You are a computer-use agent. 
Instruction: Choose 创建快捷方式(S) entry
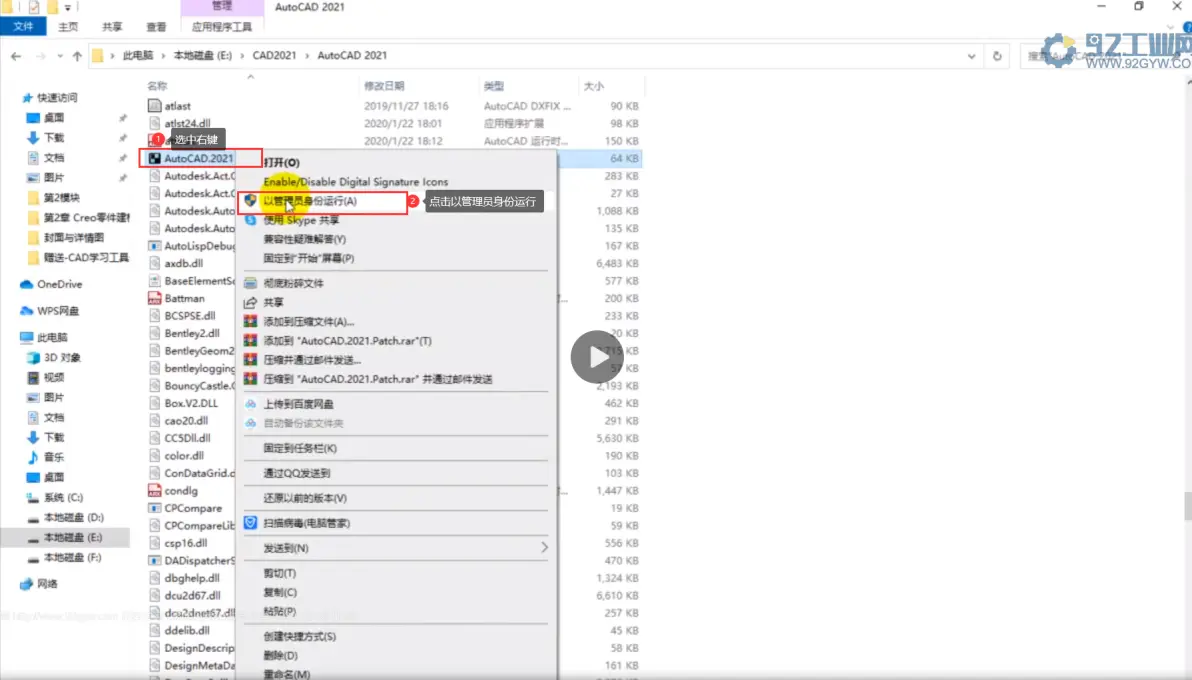point(300,636)
